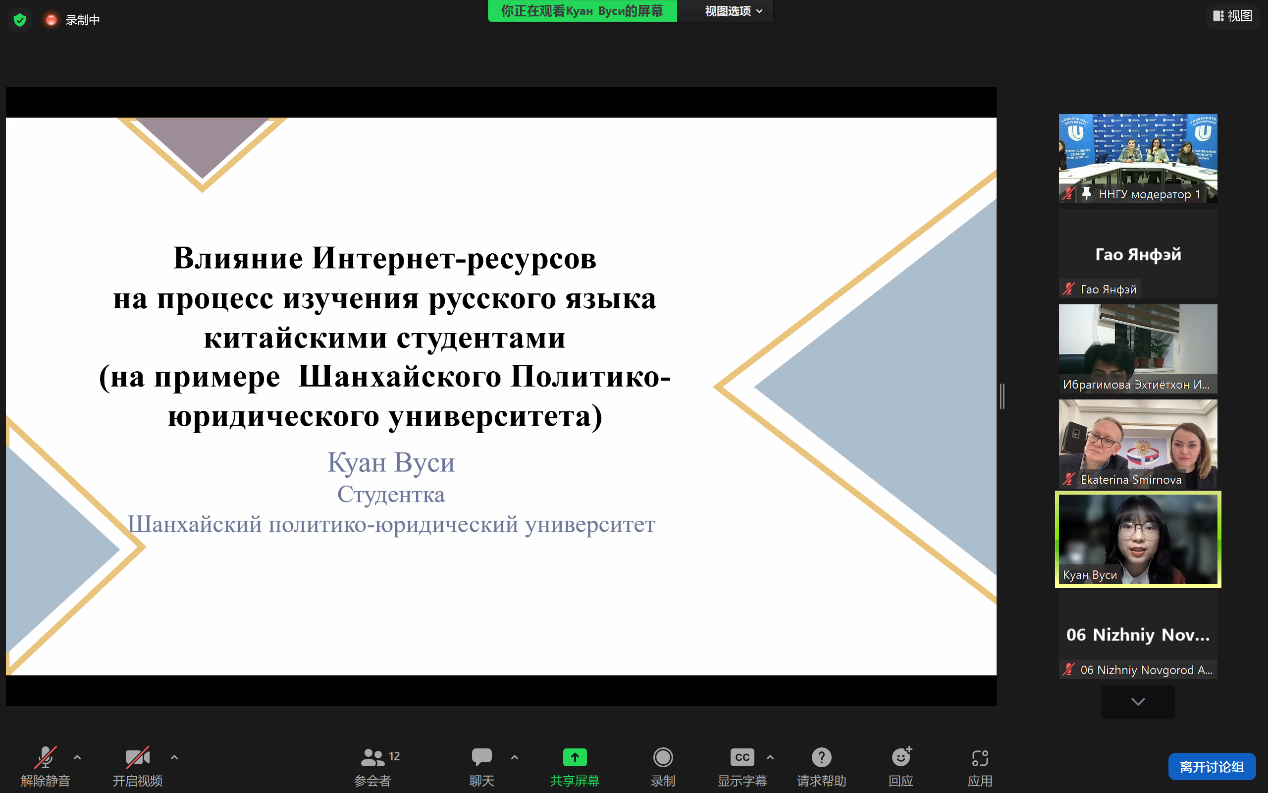Click the 录制中 recording status text

83,20
